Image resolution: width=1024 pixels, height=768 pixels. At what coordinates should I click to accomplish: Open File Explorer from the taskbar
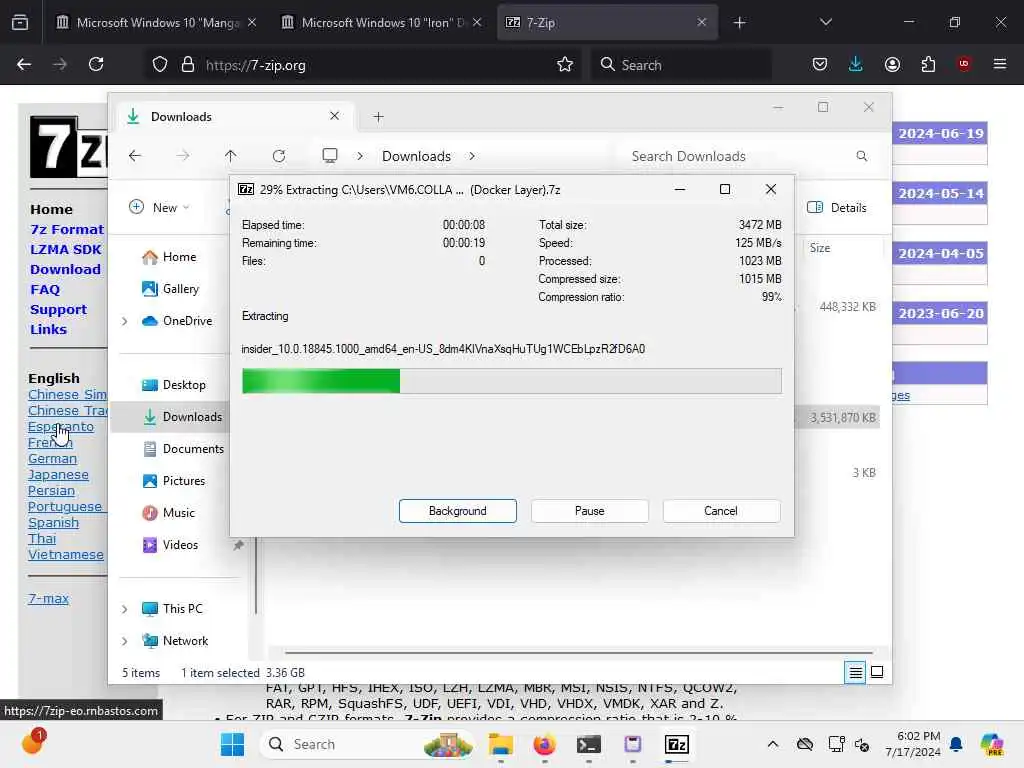click(501, 744)
